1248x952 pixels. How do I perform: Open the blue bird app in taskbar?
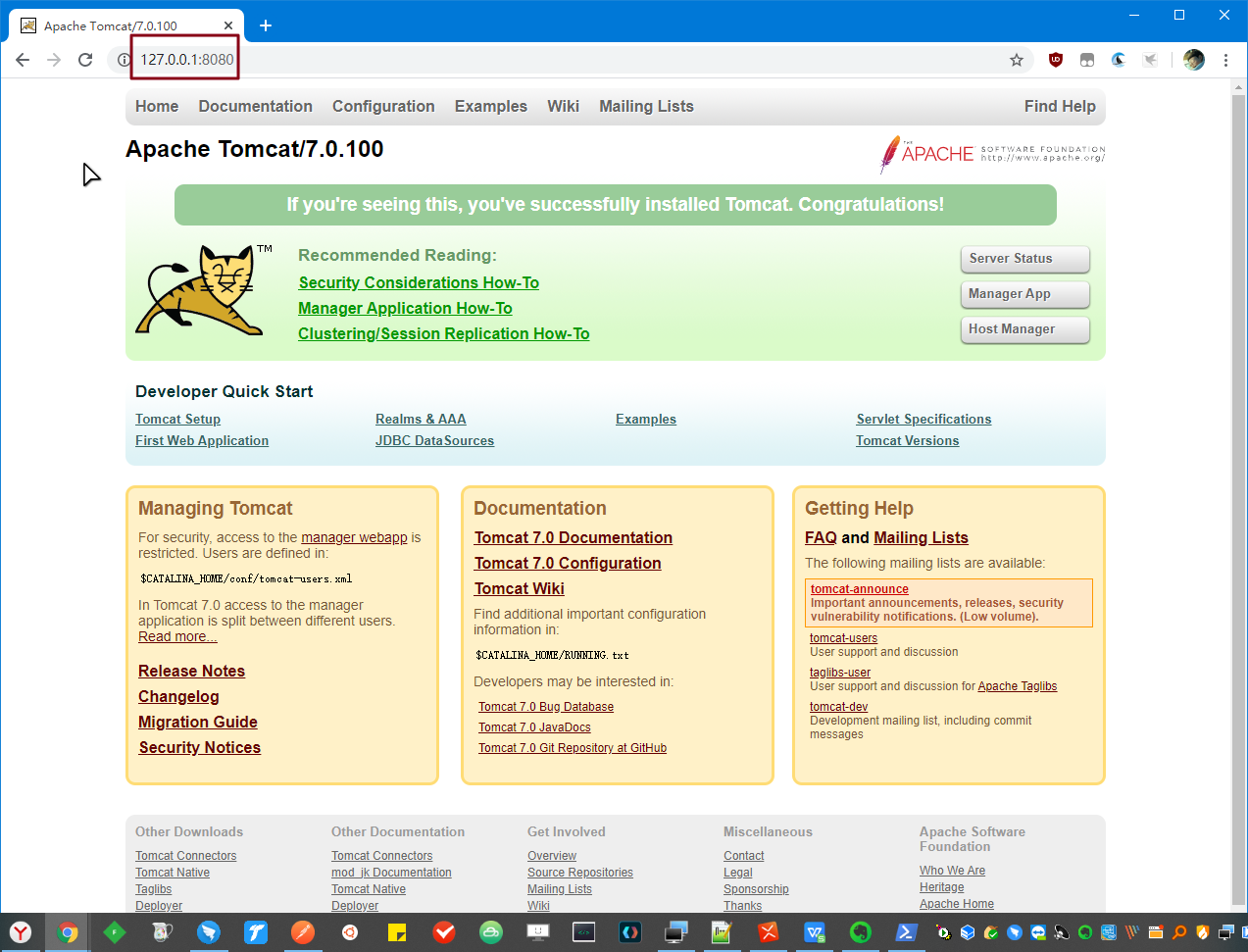pos(209,932)
